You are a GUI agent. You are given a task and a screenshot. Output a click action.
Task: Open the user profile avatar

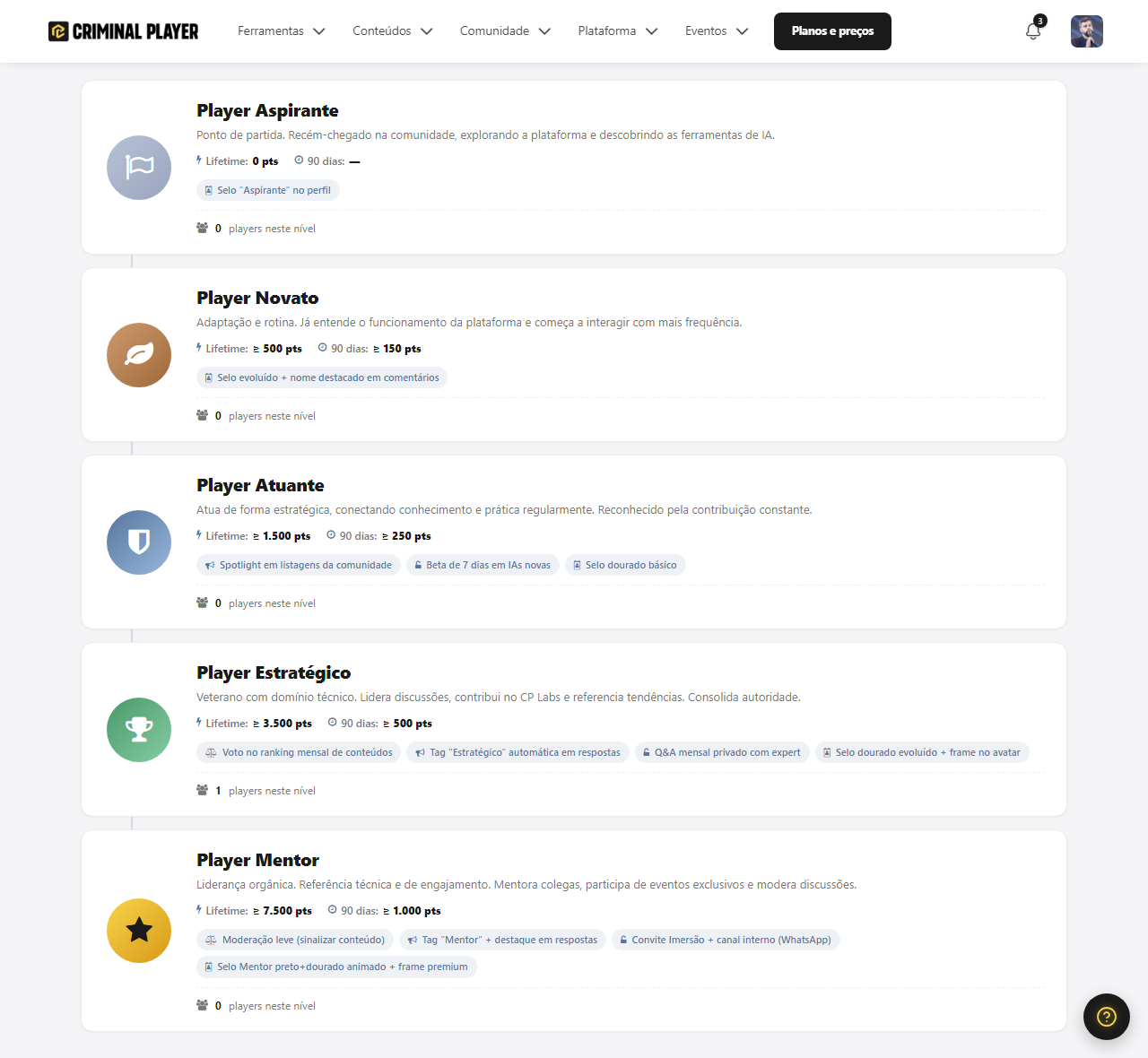(1087, 31)
